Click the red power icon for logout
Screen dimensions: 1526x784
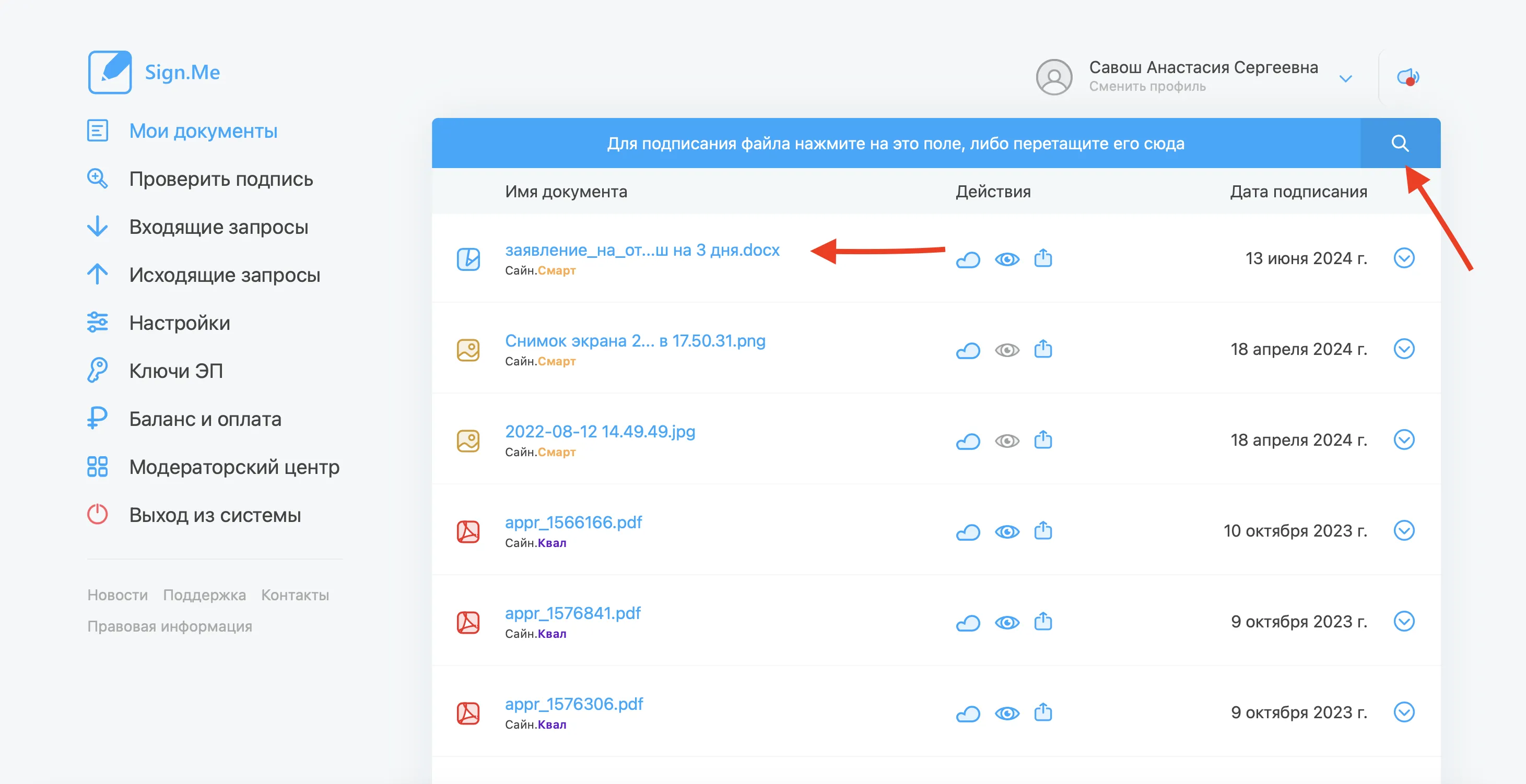[x=97, y=514]
